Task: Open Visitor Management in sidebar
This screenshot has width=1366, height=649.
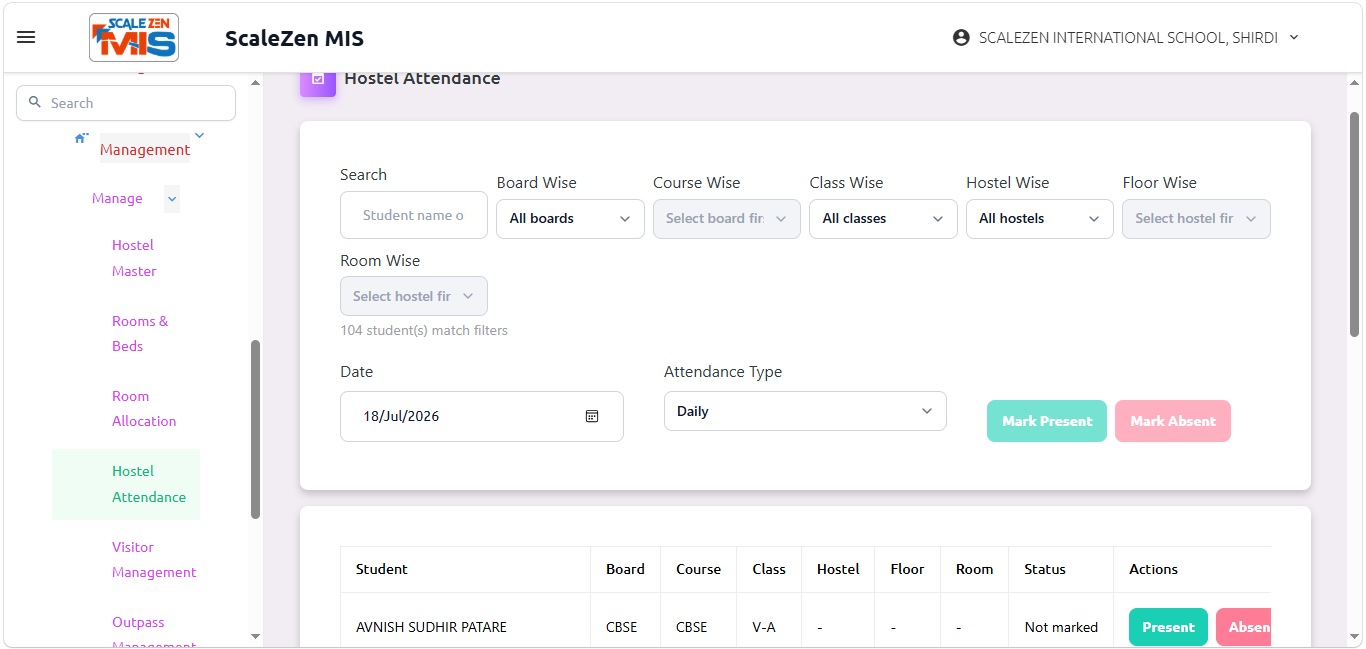Action: pyautogui.click(x=154, y=559)
